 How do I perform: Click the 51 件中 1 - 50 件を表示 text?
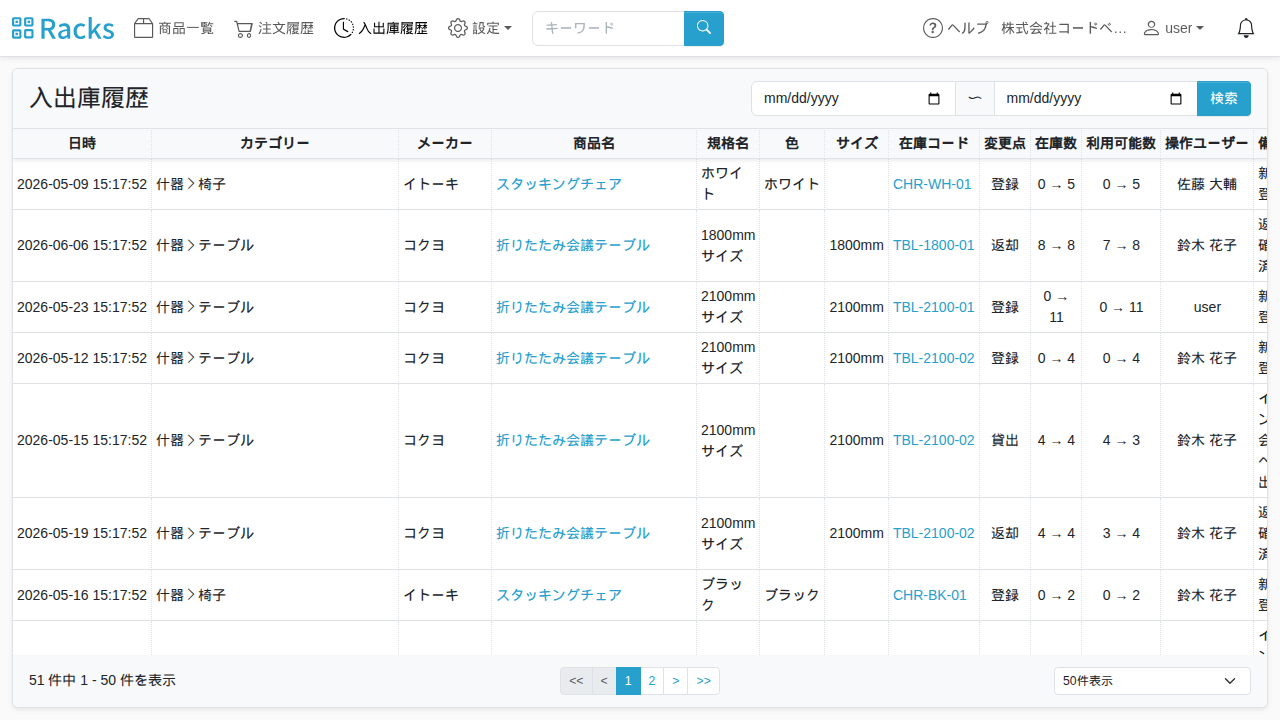click(x=102, y=680)
